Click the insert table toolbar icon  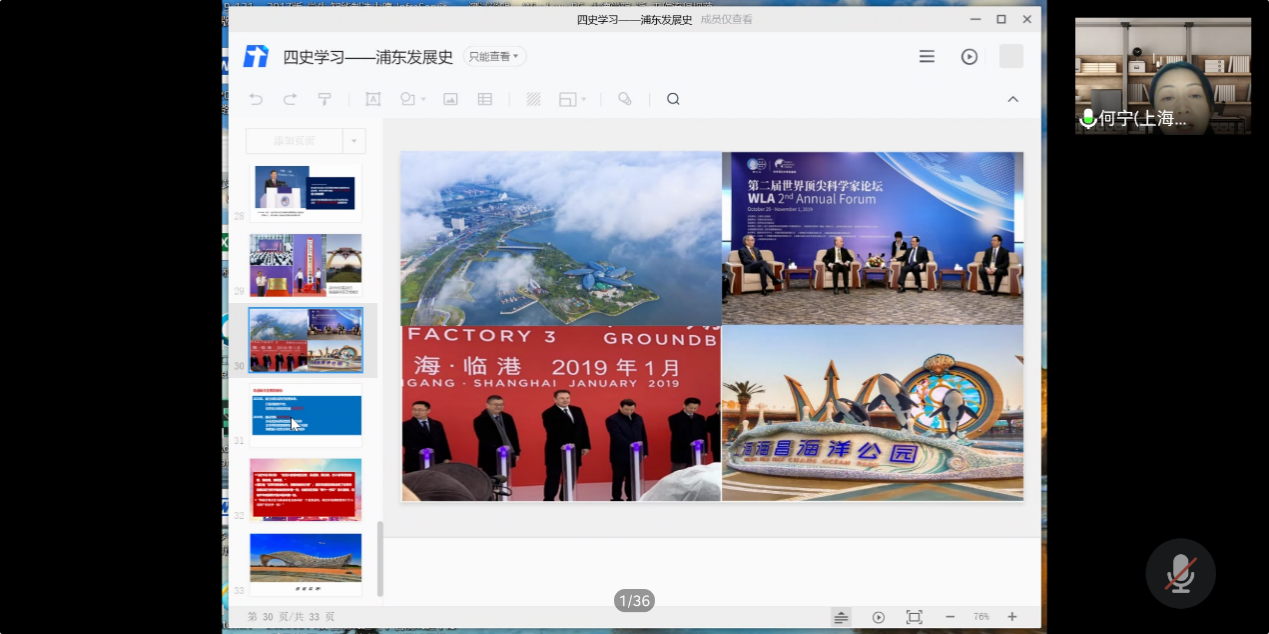485,99
